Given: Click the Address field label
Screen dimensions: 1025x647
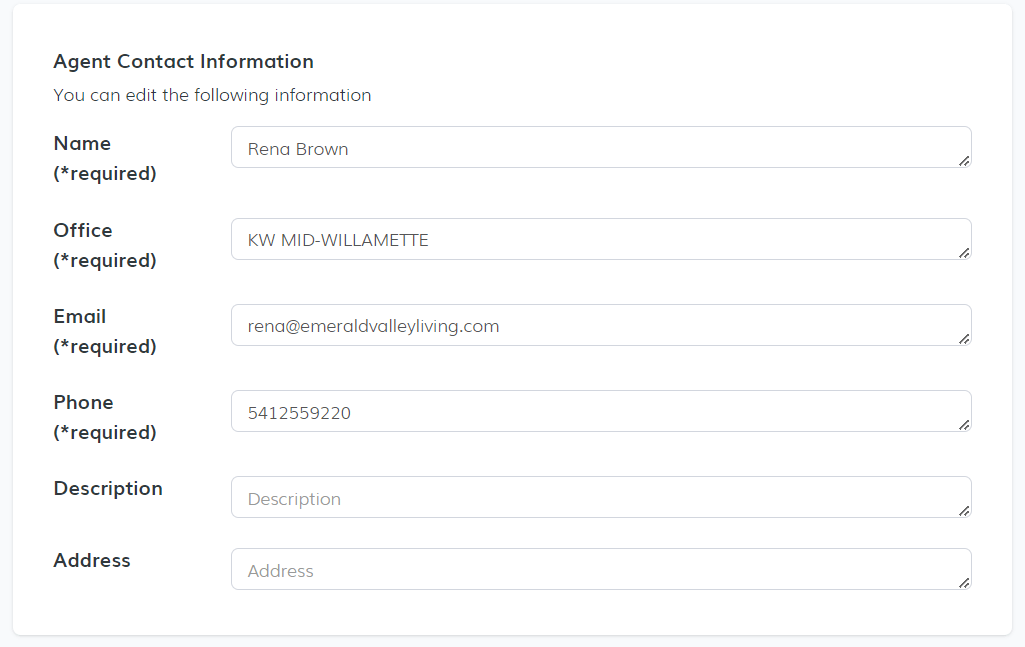Looking at the screenshot, I should point(92,561).
